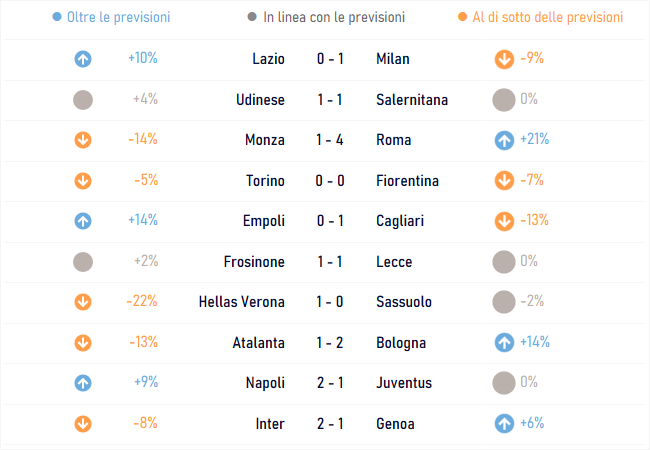Select the 'In linea con le previsioni' legend
Viewport: 650px width, 450px height.
tap(326, 17)
